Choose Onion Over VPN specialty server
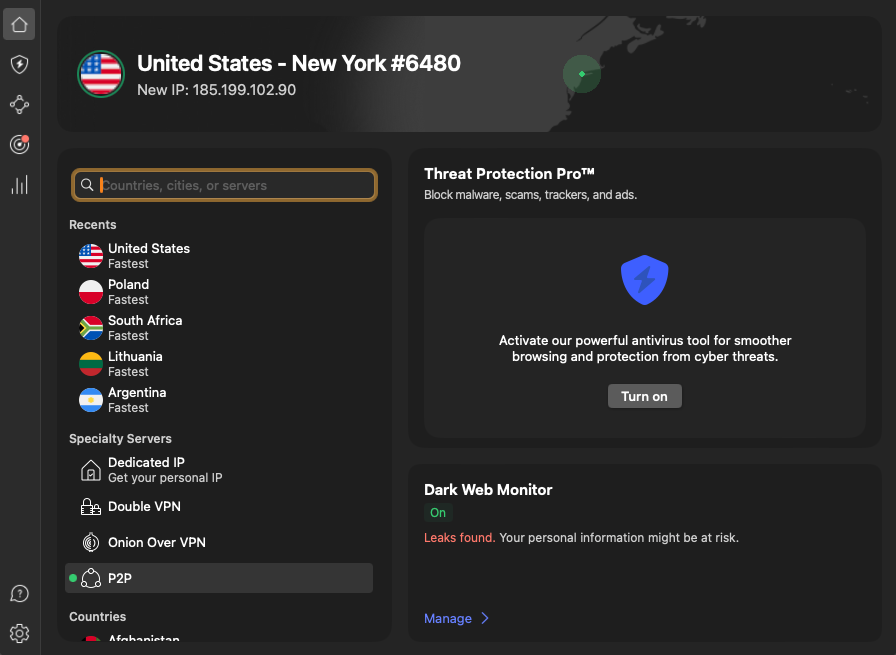This screenshot has width=896, height=655. pyautogui.click(x=219, y=542)
